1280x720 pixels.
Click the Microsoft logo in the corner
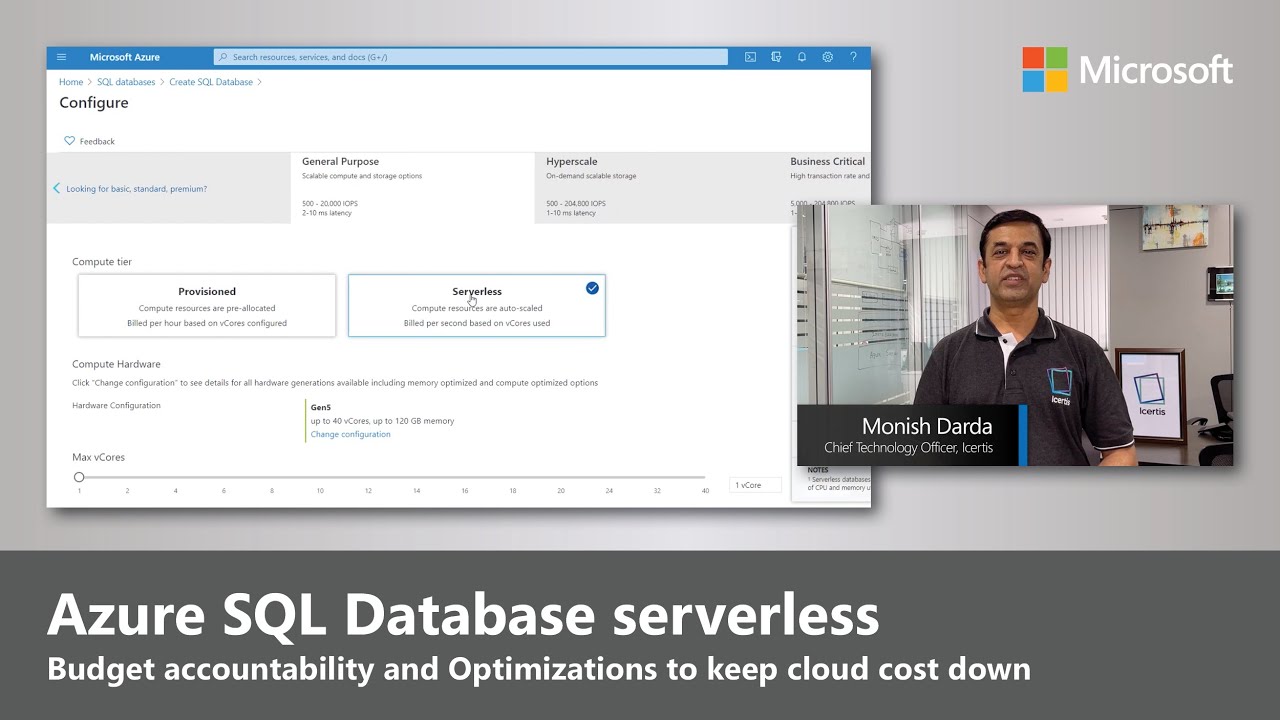(x=1128, y=70)
